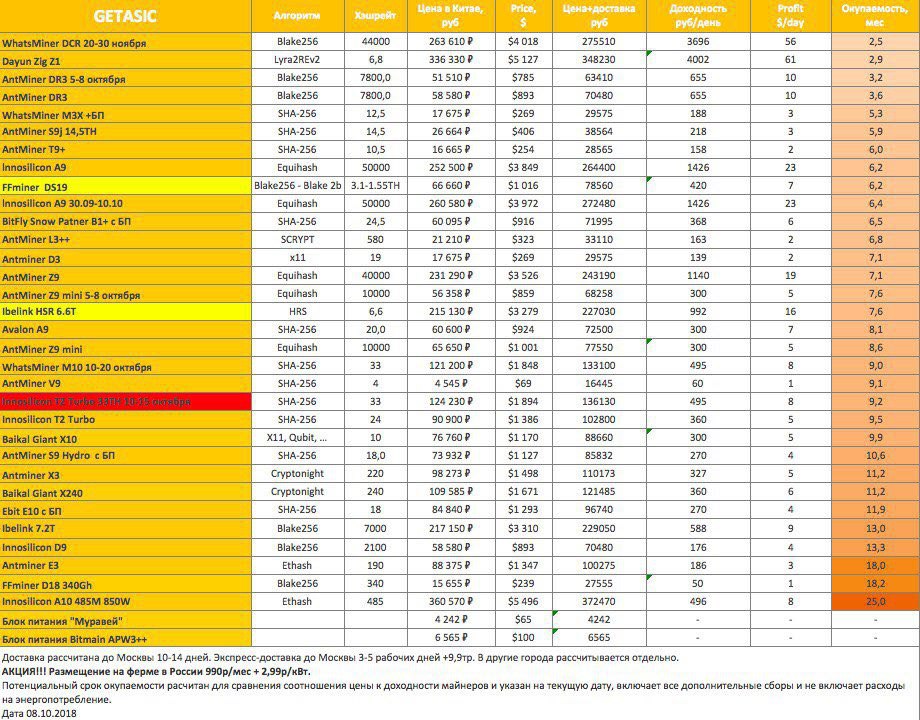Click the 'Innosilicon D9' cell

[126, 547]
